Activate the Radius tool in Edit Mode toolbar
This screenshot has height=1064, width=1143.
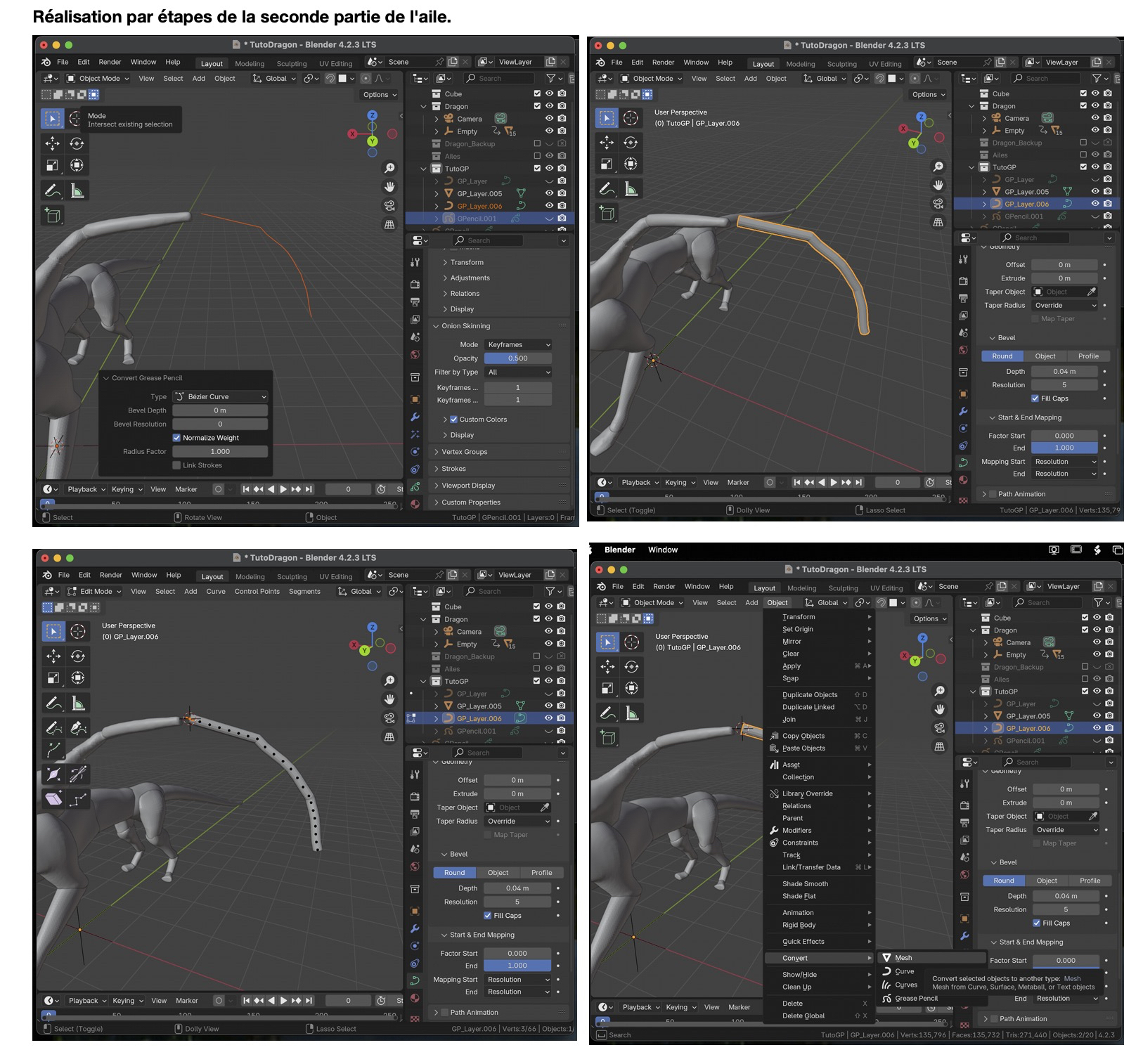click(x=53, y=774)
